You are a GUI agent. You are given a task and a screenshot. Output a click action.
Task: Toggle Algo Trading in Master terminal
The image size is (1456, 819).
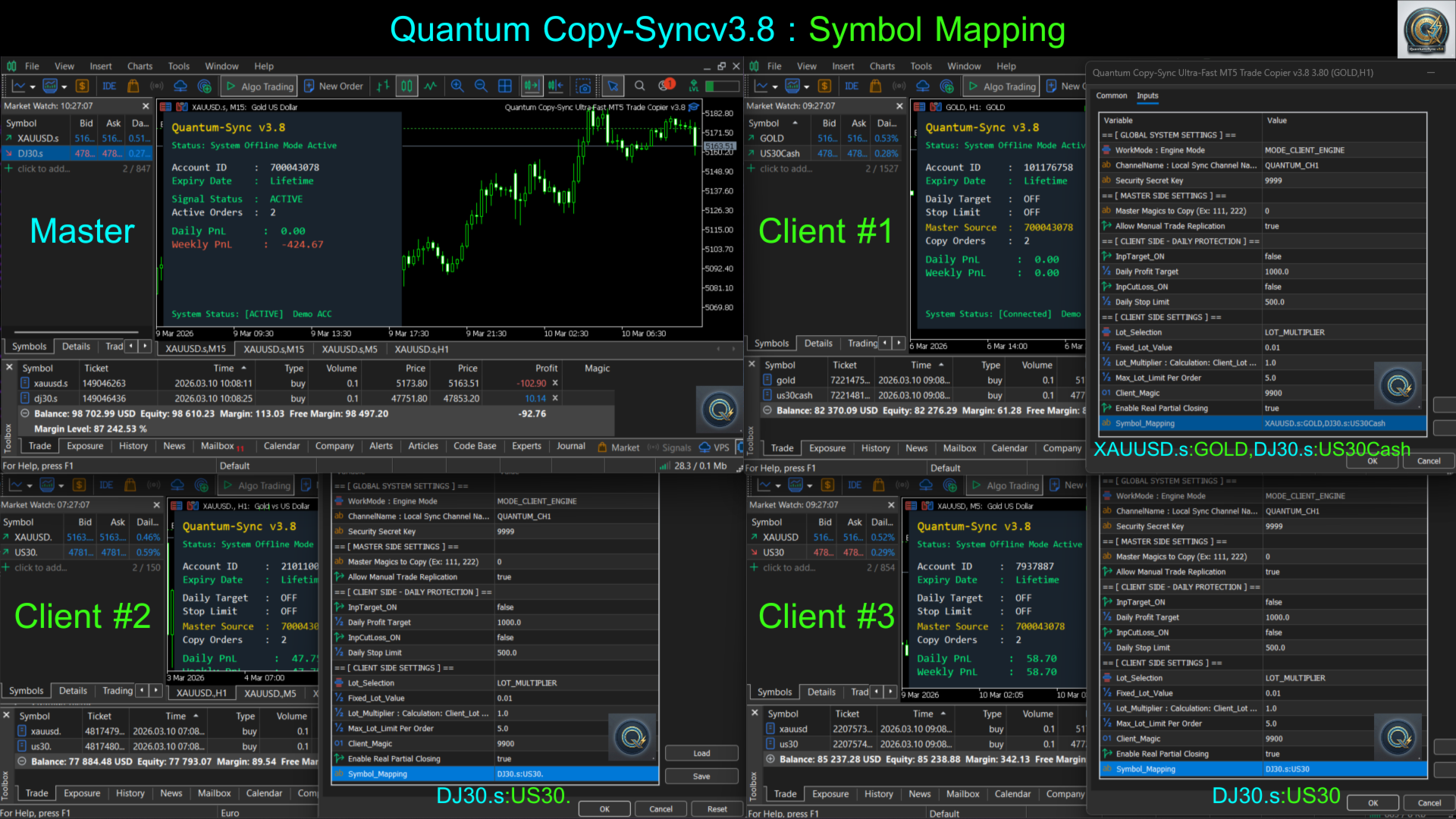(259, 86)
